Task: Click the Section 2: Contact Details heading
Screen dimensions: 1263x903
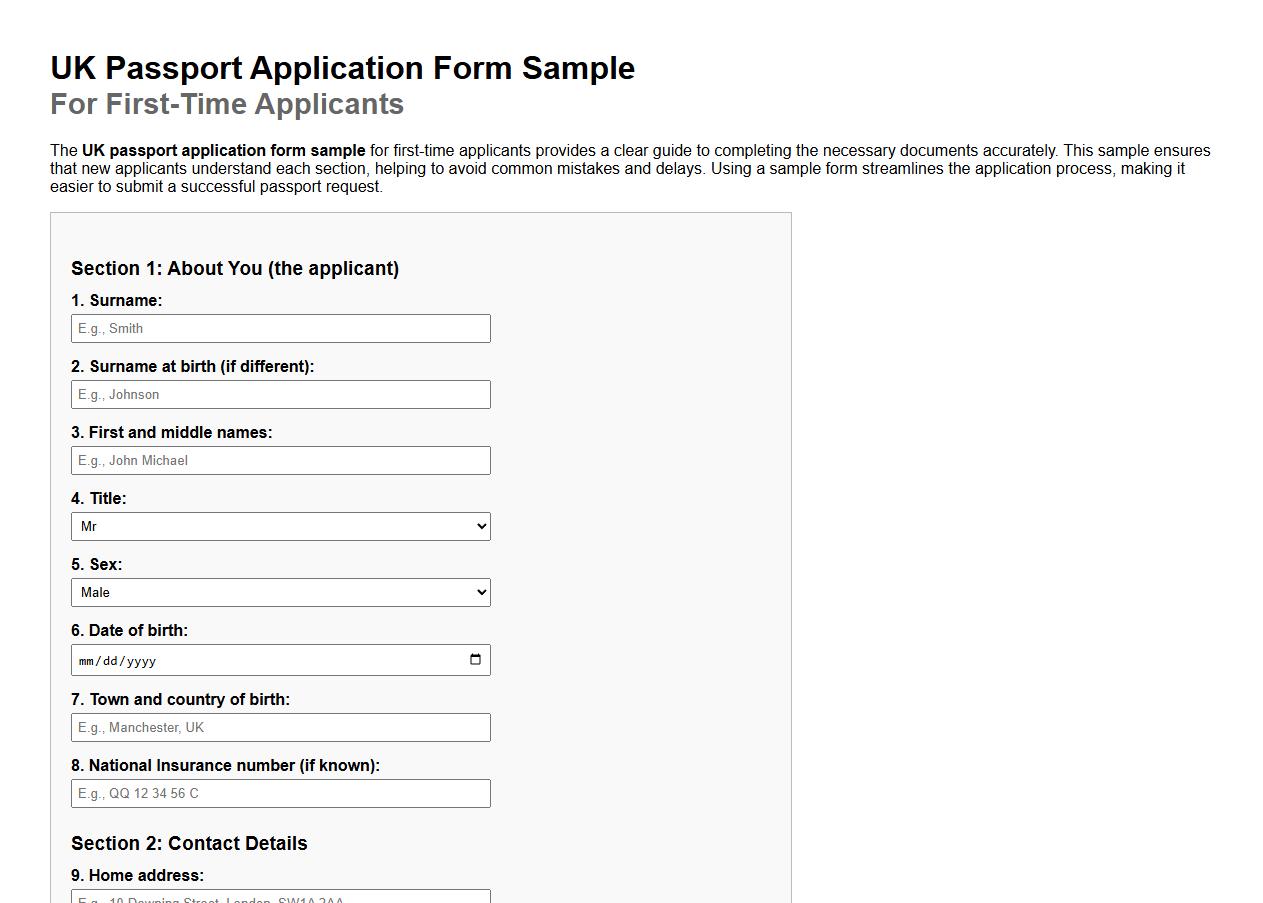Action: (x=188, y=843)
